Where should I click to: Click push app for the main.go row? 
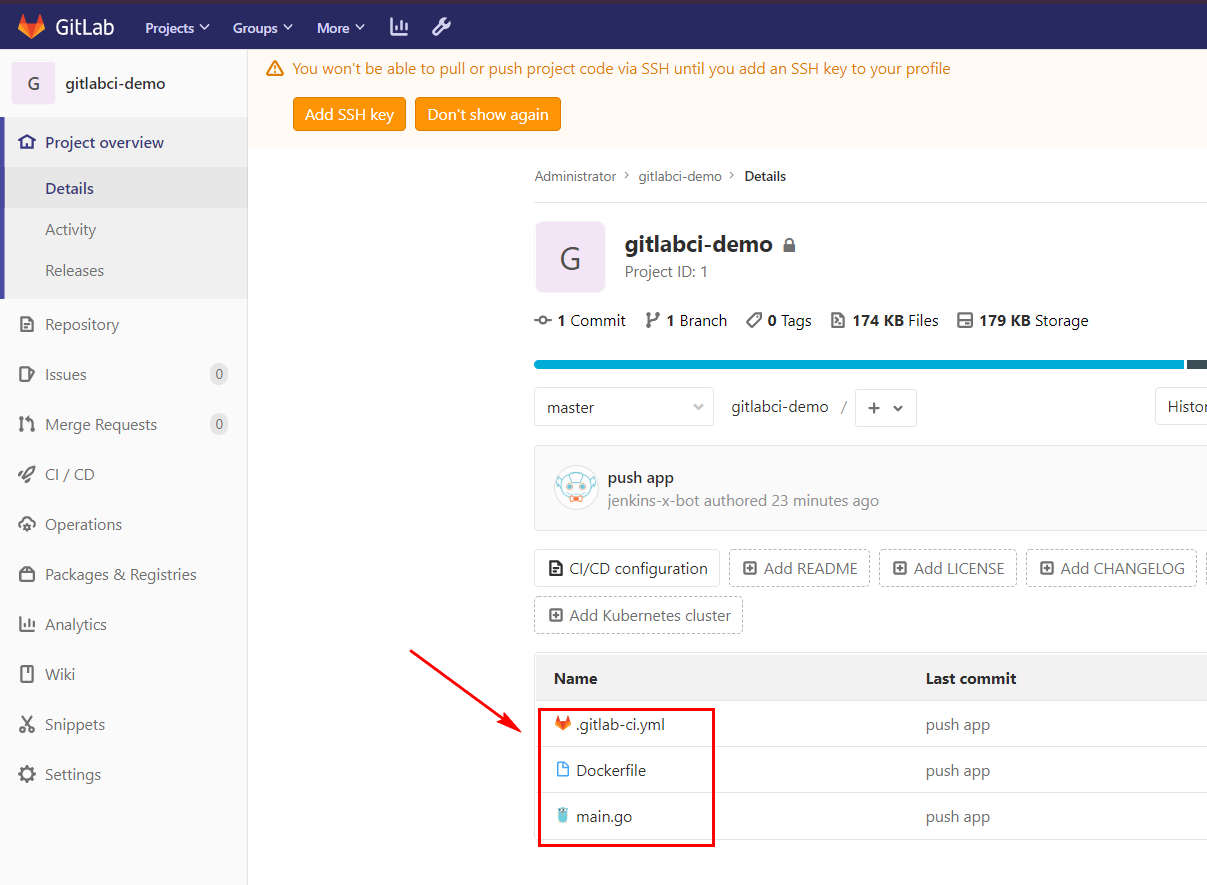[958, 816]
